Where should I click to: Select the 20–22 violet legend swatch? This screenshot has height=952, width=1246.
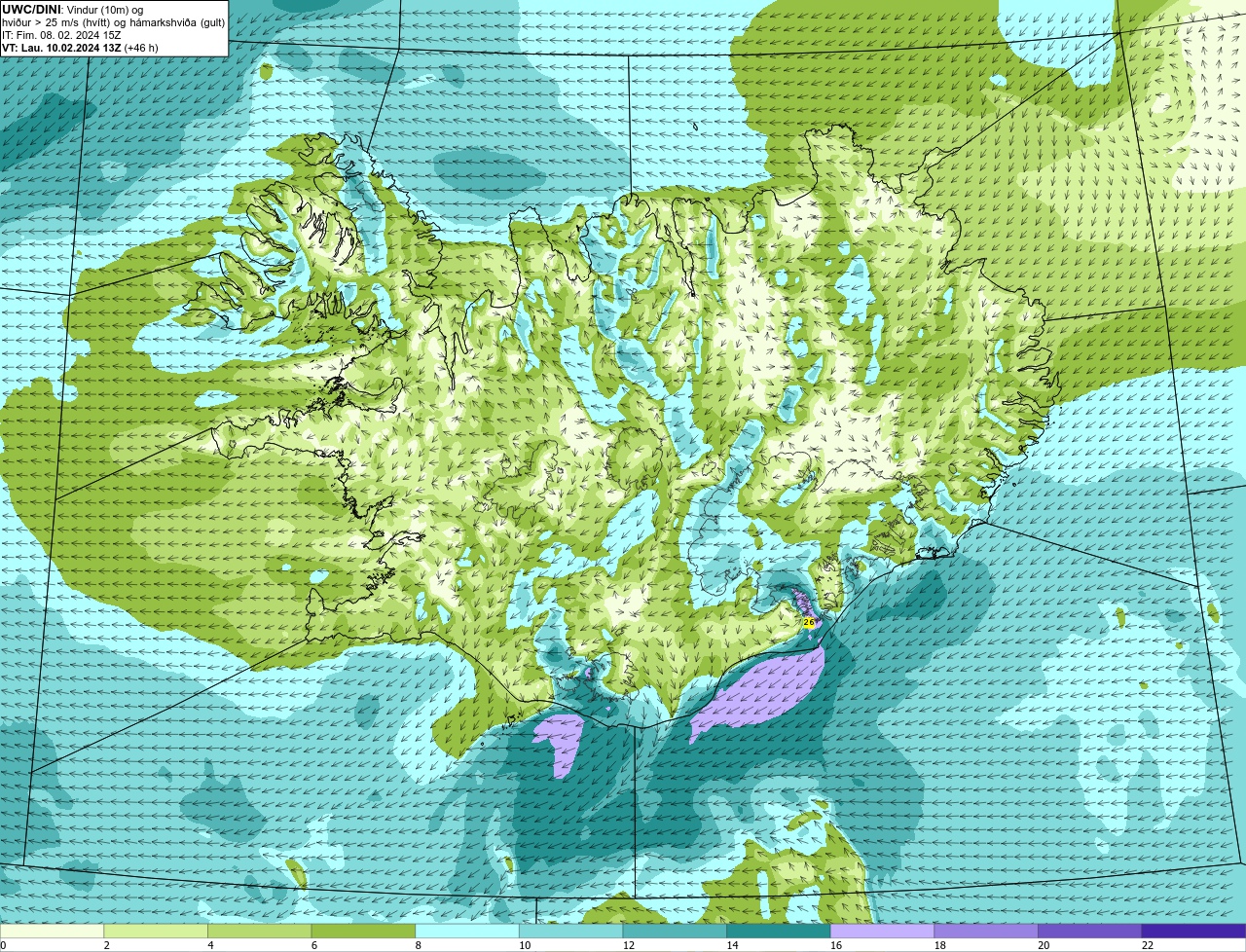click(1090, 931)
